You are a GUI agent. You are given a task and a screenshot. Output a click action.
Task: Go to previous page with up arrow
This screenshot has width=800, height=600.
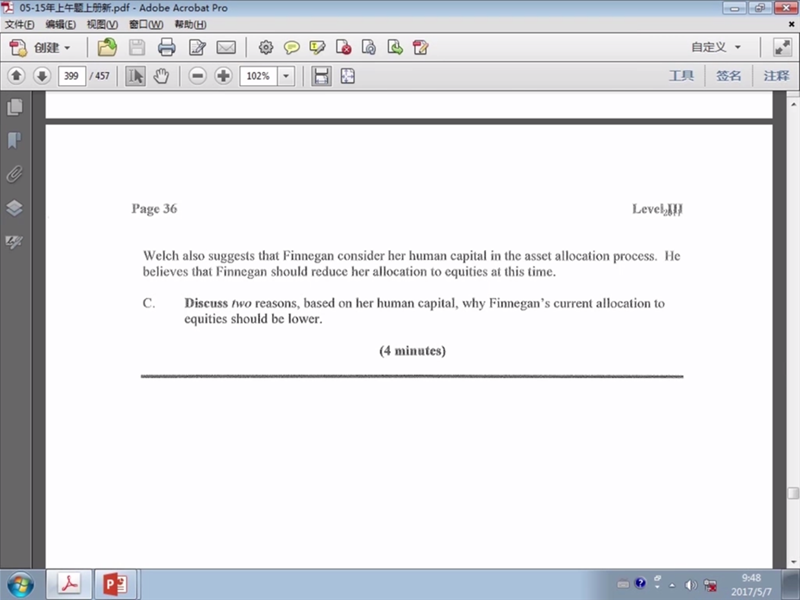pyautogui.click(x=17, y=76)
